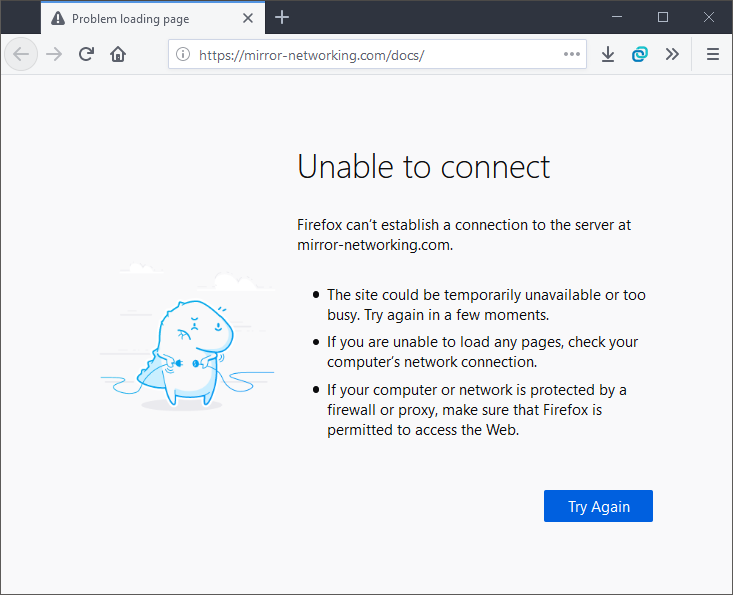Open the downloads panel

[608, 54]
